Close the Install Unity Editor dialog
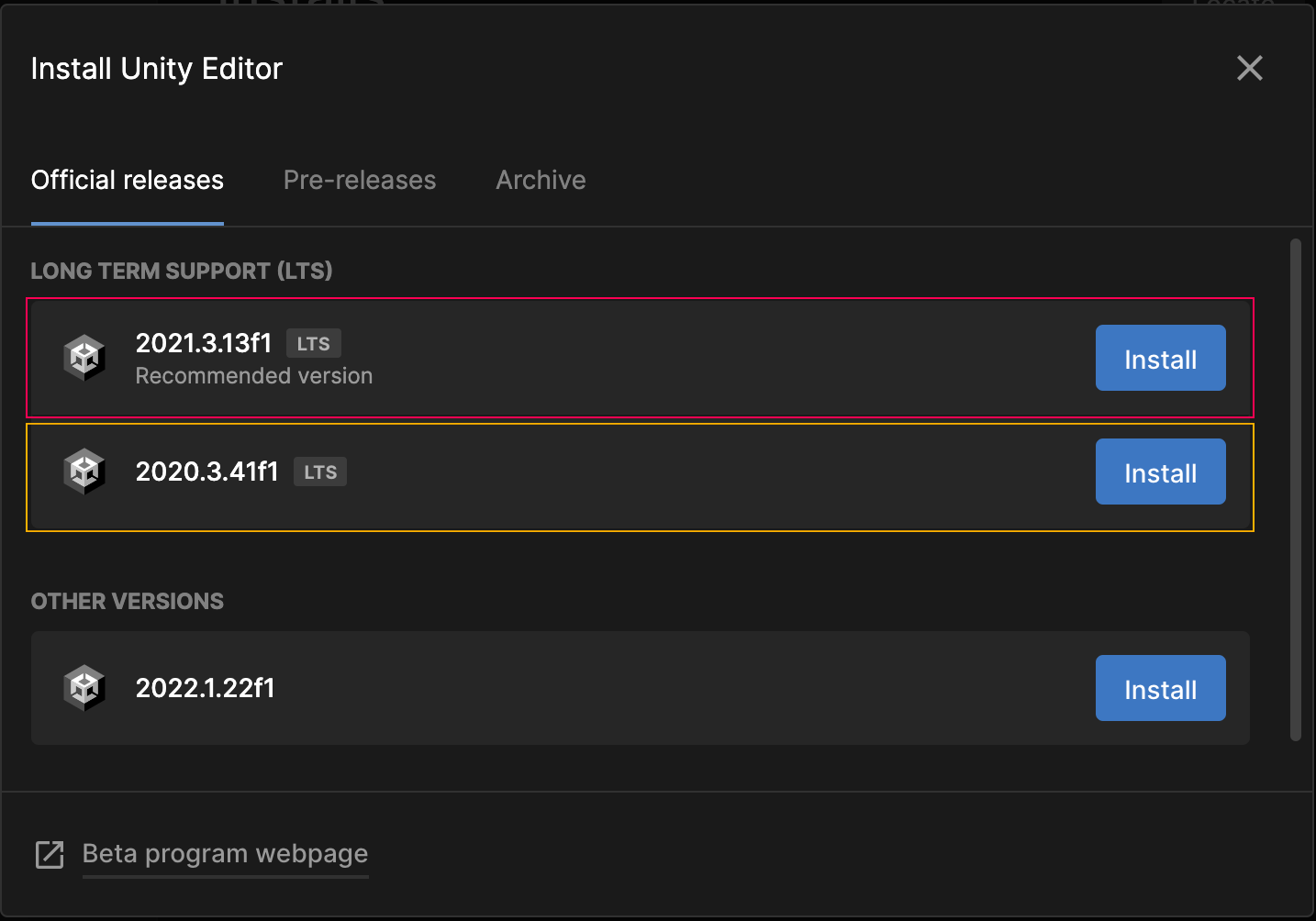This screenshot has width=1316, height=921. [1249, 68]
